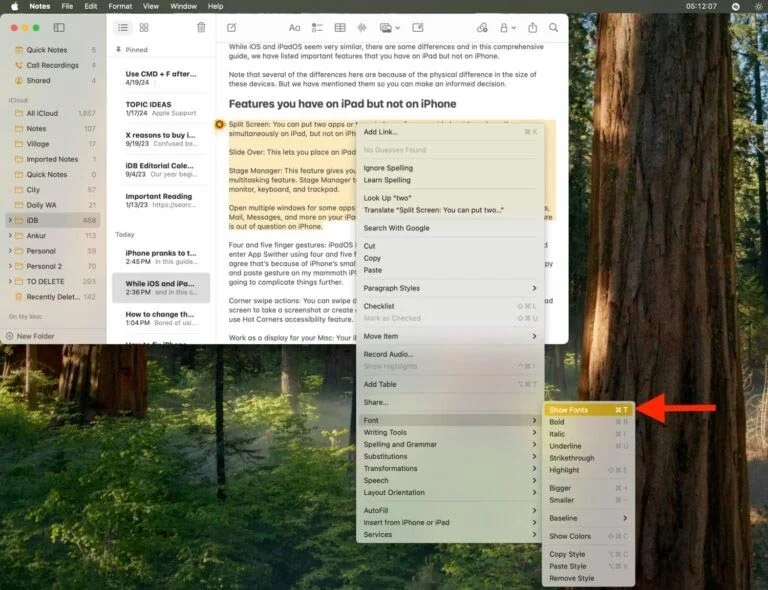The width and height of the screenshot is (768, 590).
Task: Open the Window menu in menu bar
Action: [183, 6]
